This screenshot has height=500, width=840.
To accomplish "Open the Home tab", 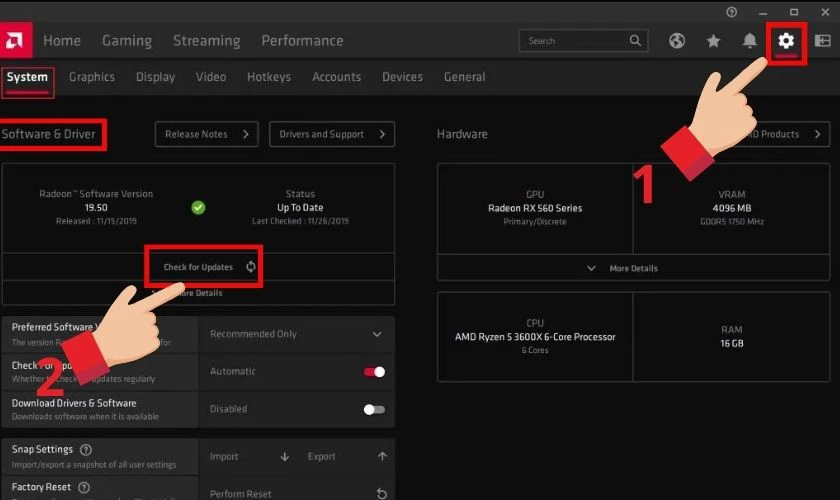I will coord(62,41).
